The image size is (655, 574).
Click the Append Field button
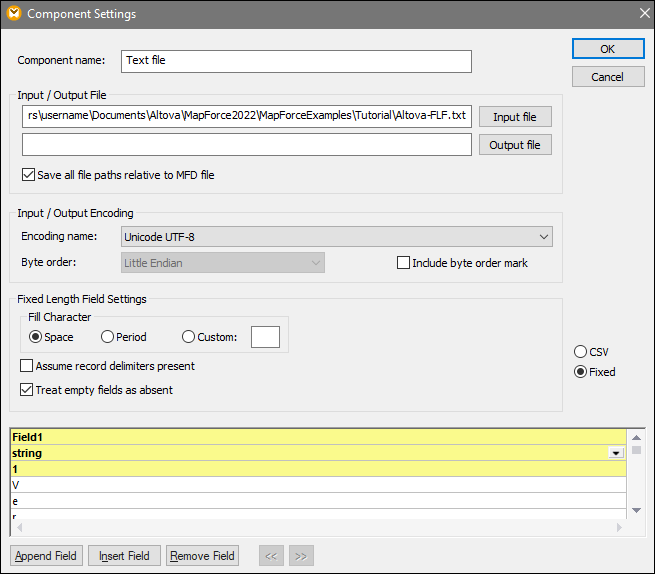pyautogui.click(x=47, y=556)
